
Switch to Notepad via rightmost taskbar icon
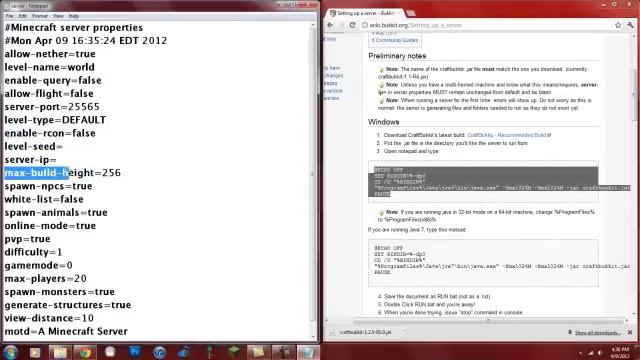pos(308,352)
